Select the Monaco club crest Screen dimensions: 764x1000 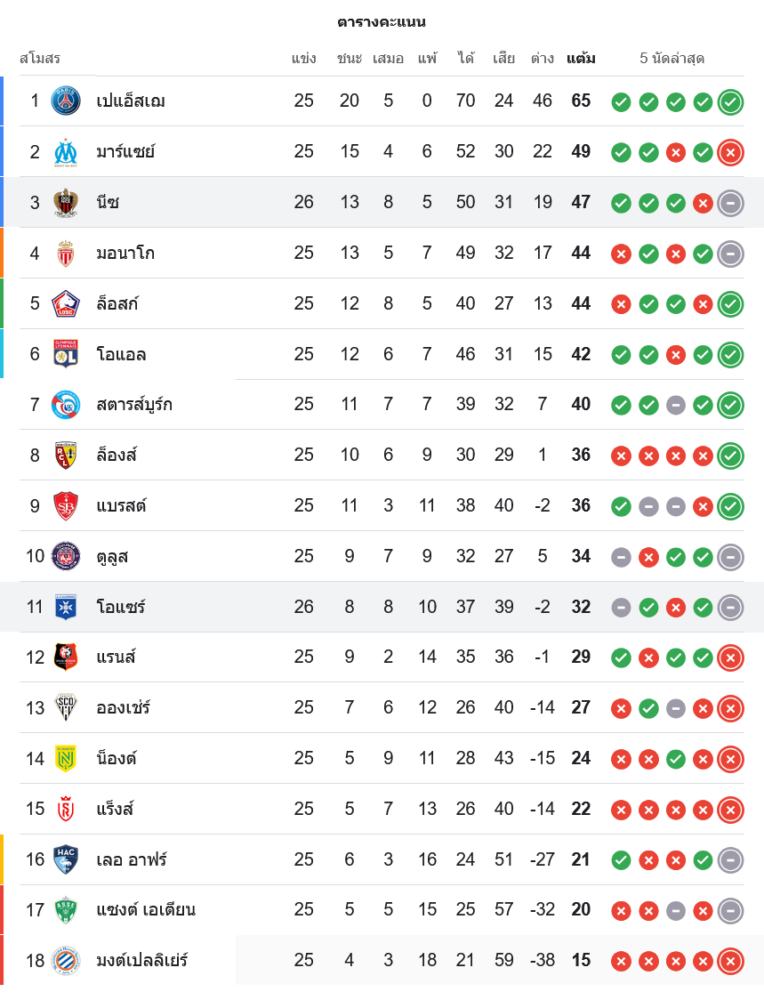pyautogui.click(x=66, y=253)
